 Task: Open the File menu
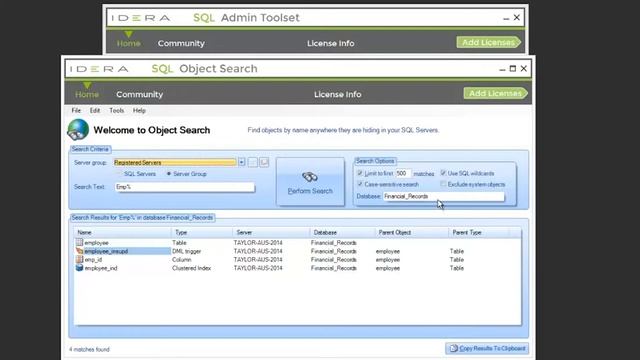point(76,111)
